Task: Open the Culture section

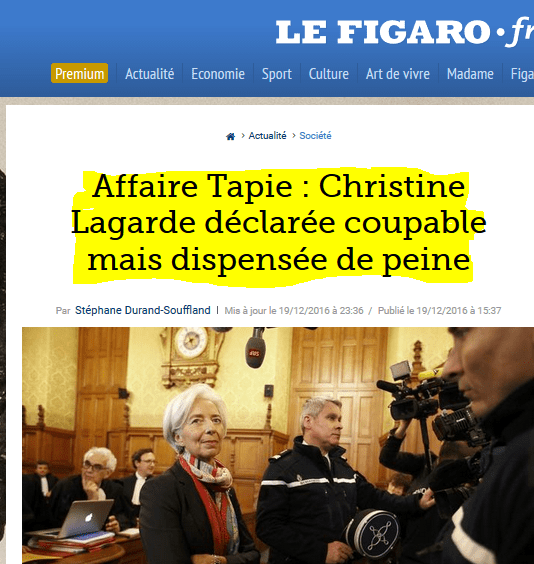Action: click(329, 74)
